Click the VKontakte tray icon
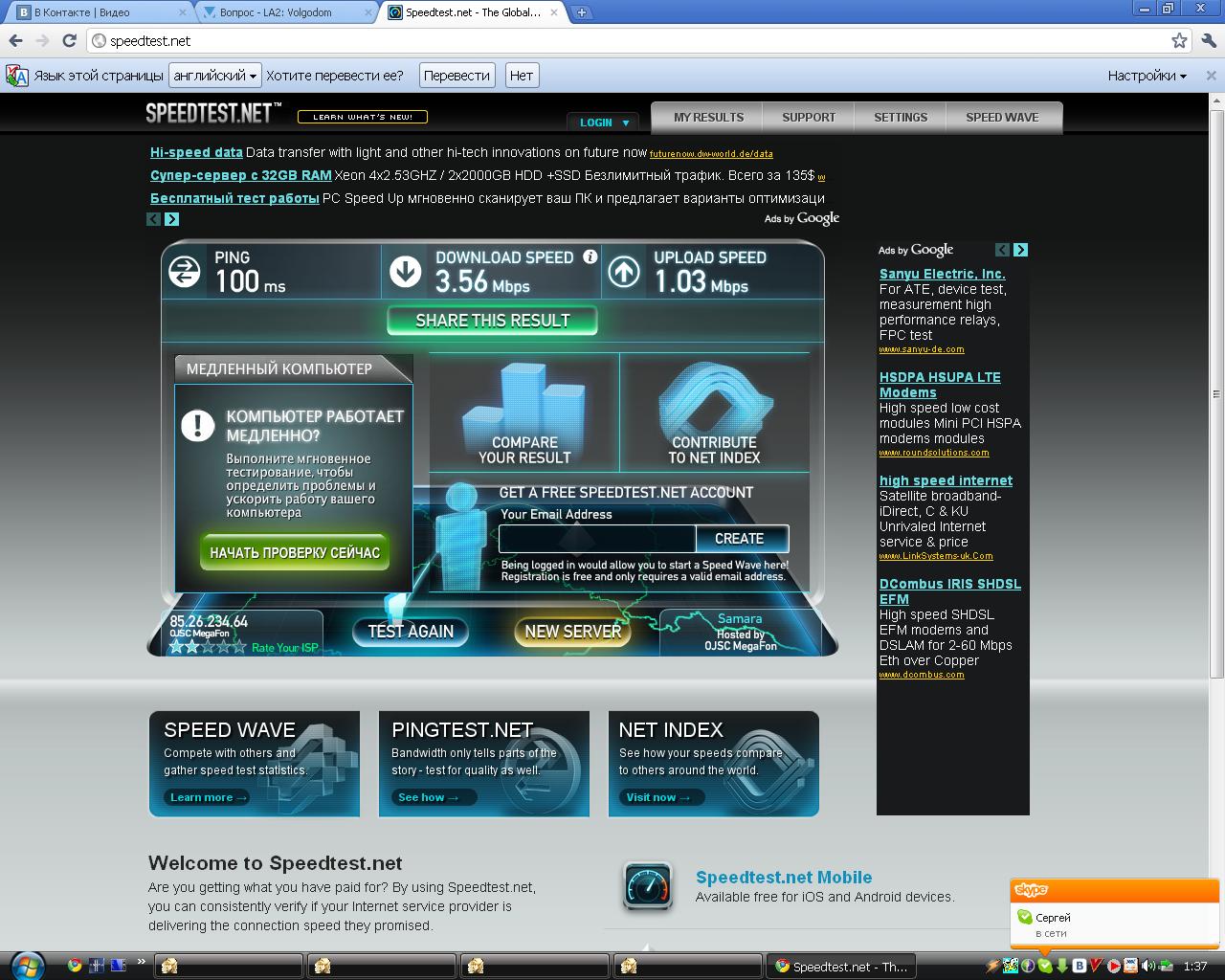 [x=1080, y=966]
